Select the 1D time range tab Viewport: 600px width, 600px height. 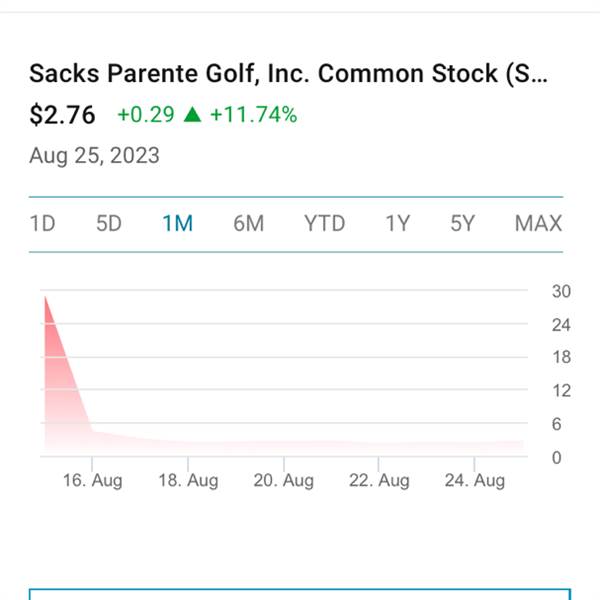coord(42,223)
